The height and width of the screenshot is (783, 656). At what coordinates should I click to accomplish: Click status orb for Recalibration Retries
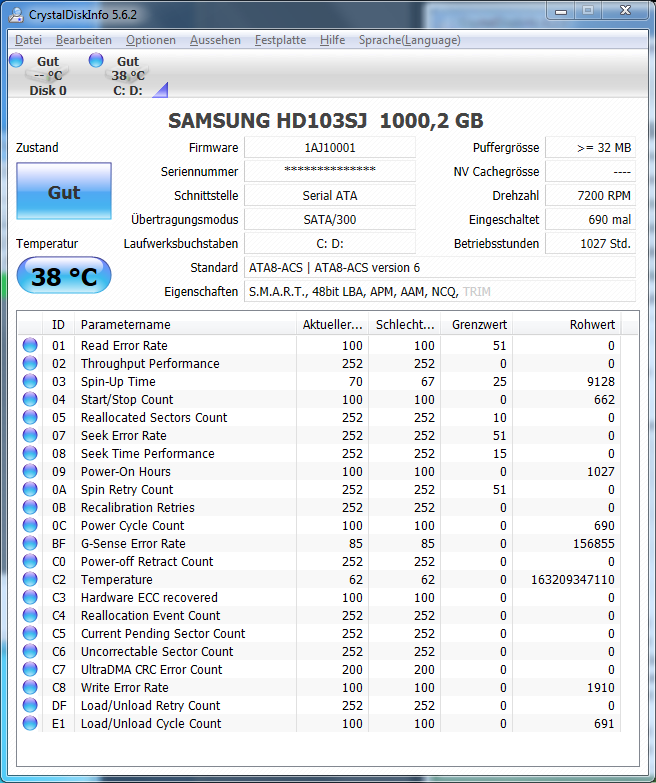30,507
